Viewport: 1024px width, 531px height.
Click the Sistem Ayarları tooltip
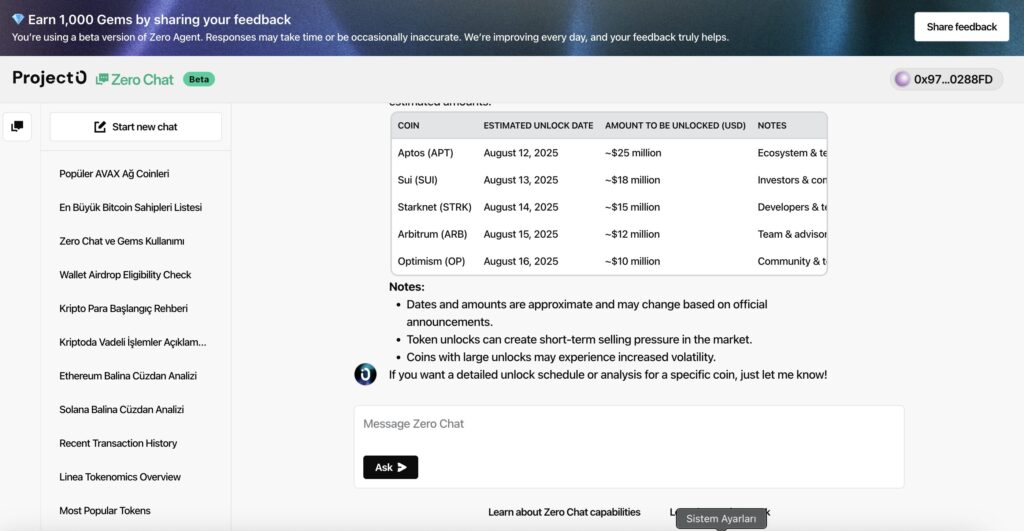[721, 519]
